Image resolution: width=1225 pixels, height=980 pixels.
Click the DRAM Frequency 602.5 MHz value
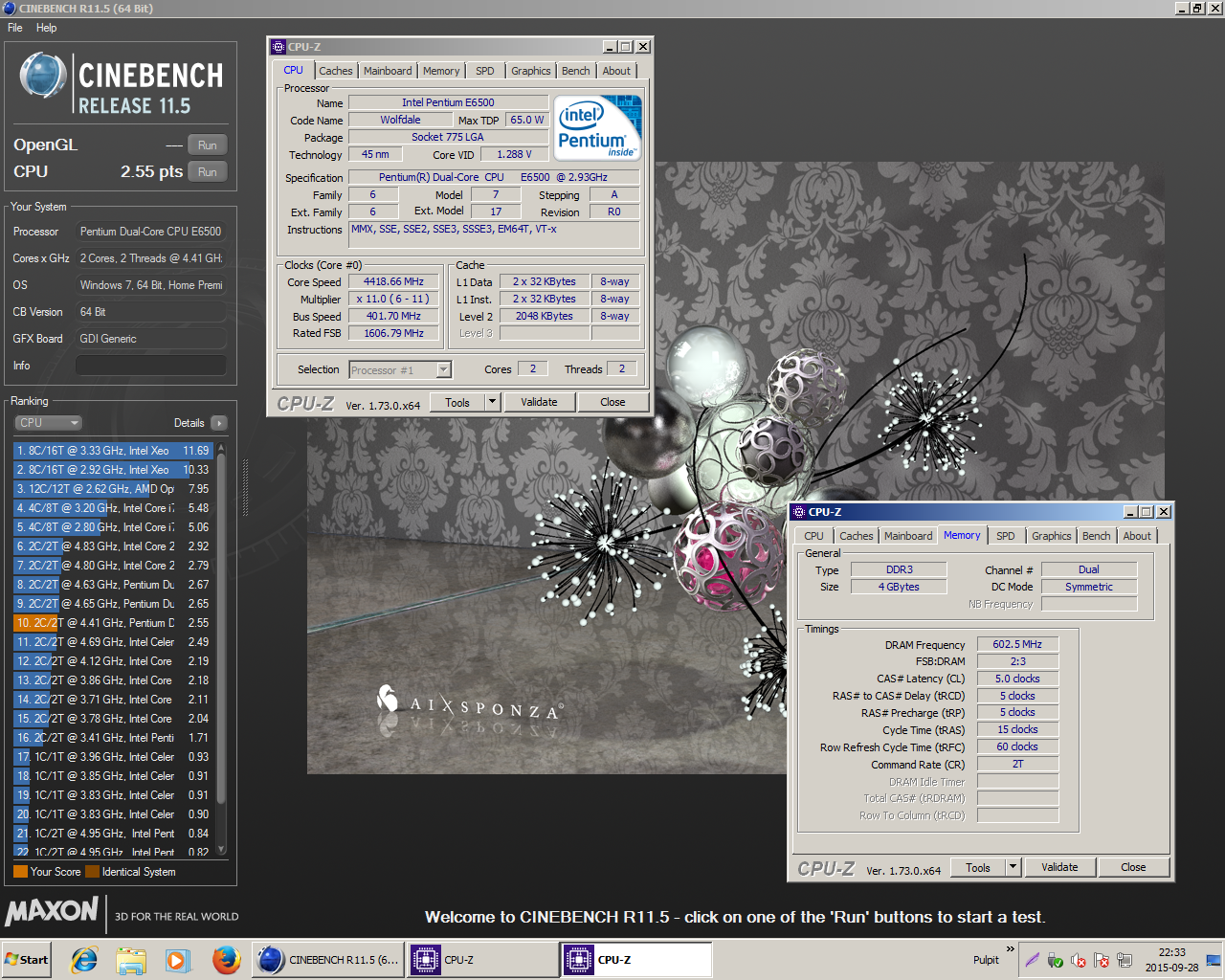1017,645
